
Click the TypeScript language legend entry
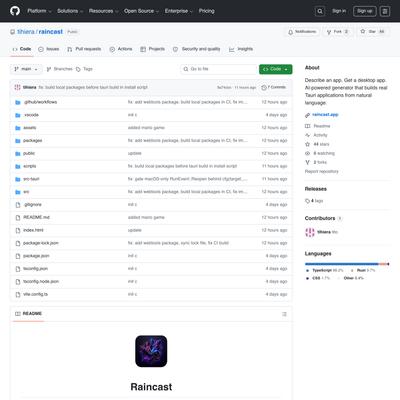pos(324,270)
